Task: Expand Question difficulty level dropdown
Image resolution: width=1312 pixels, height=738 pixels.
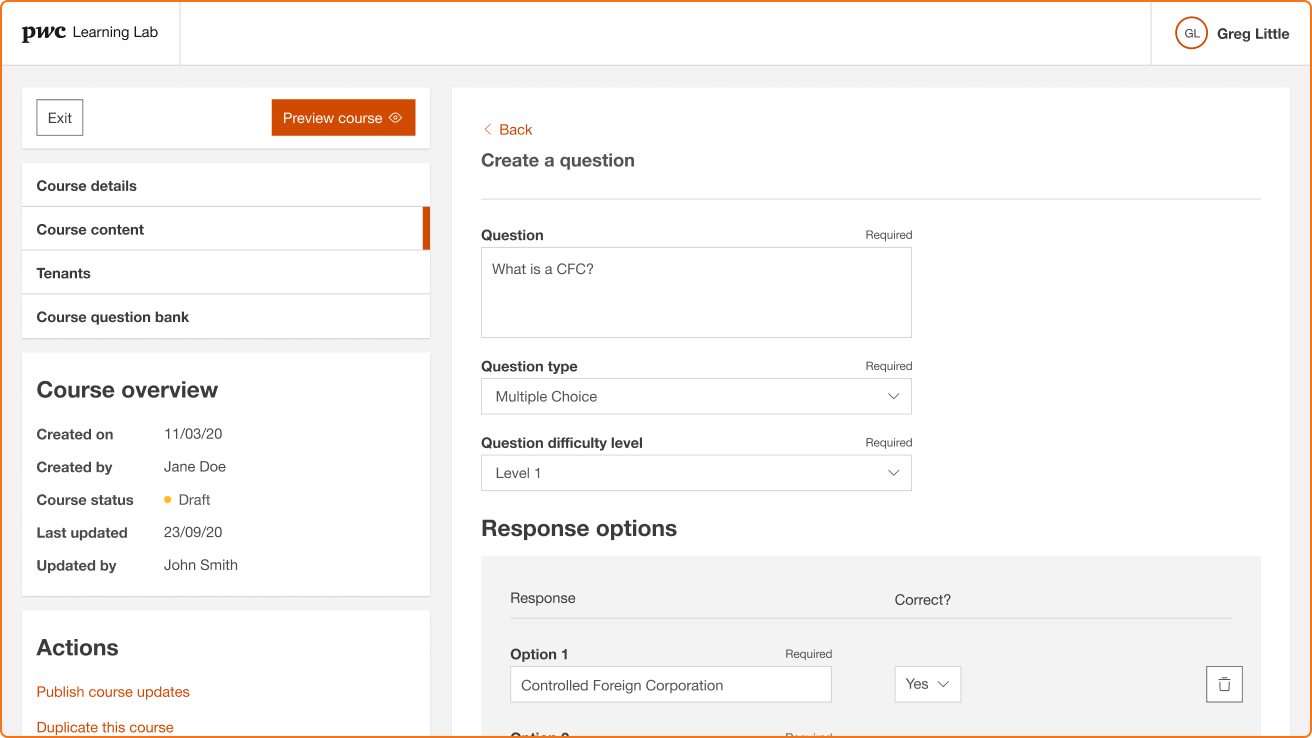Action: tap(696, 473)
